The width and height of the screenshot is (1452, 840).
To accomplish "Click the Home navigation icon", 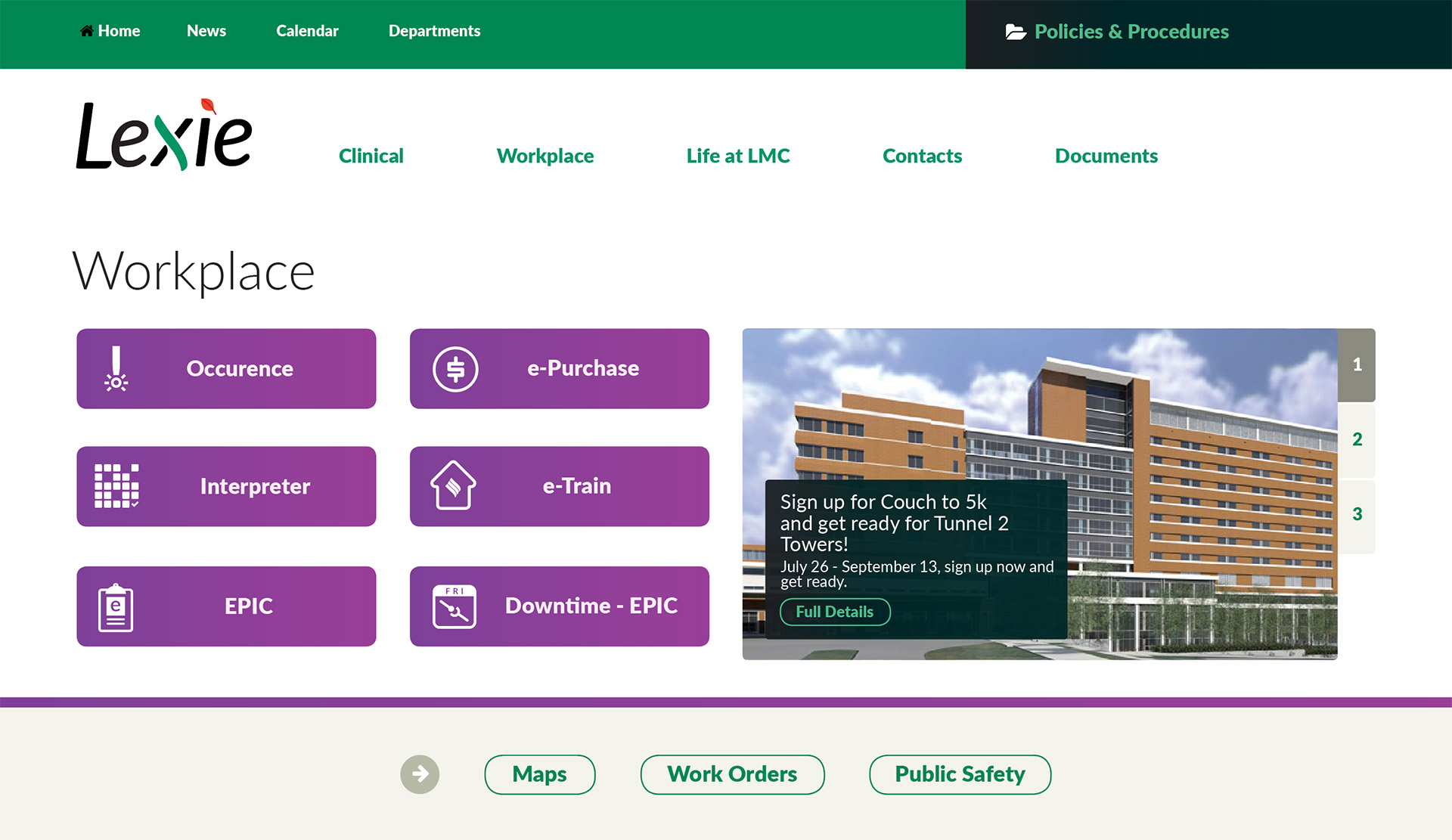I will click(86, 30).
